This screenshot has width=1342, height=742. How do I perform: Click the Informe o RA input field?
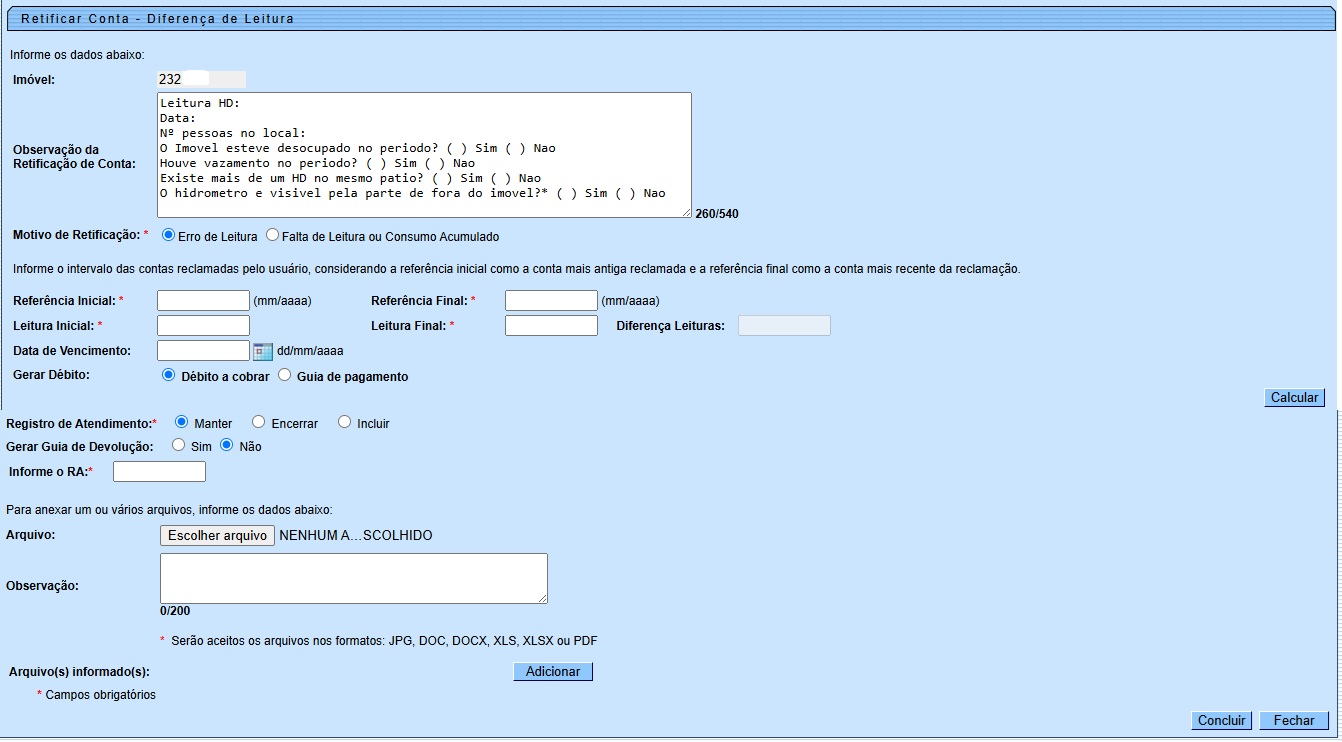[160, 471]
